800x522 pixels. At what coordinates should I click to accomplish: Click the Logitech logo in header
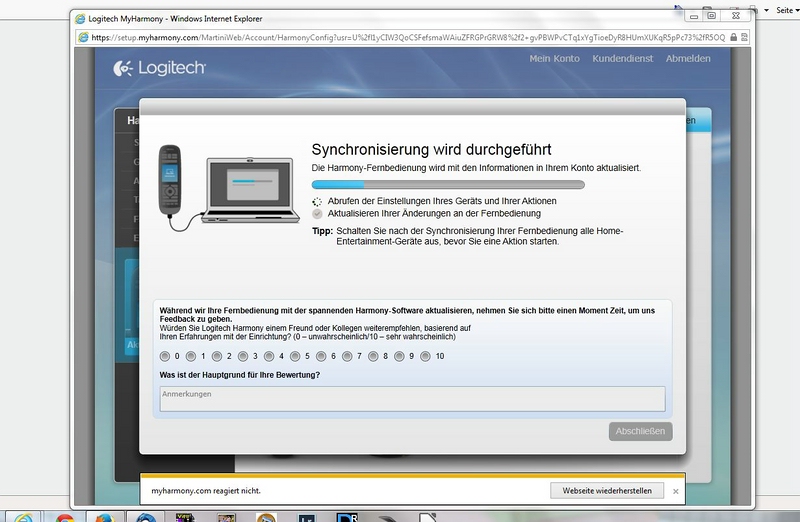click(160, 68)
